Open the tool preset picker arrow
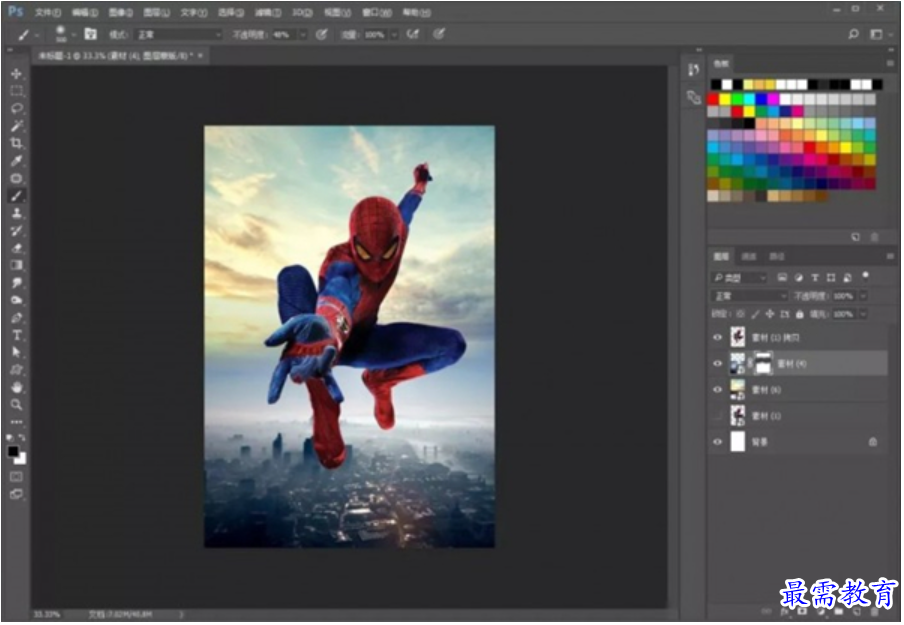 (x=38, y=35)
